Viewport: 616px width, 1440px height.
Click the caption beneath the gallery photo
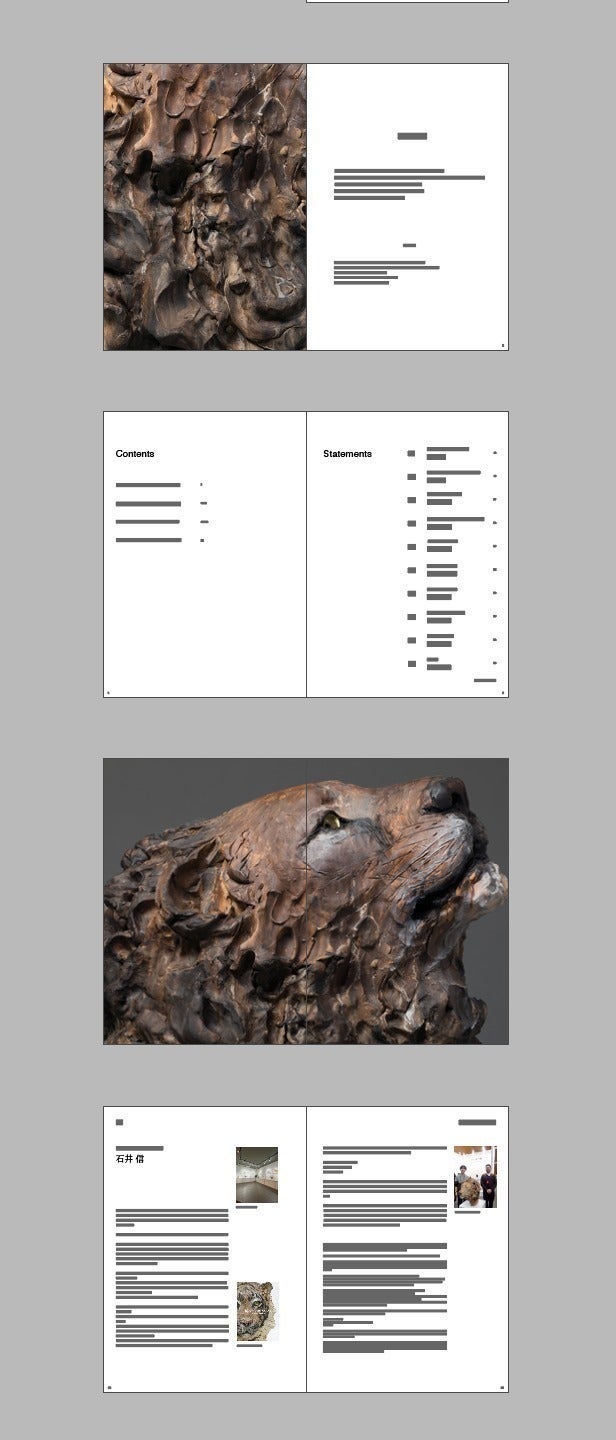click(x=246, y=1207)
